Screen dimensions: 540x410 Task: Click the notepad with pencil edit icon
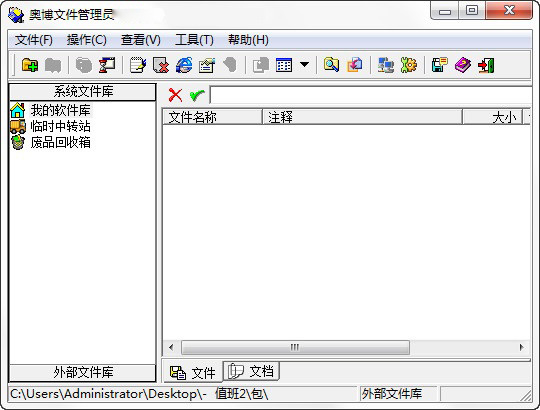click(x=138, y=65)
